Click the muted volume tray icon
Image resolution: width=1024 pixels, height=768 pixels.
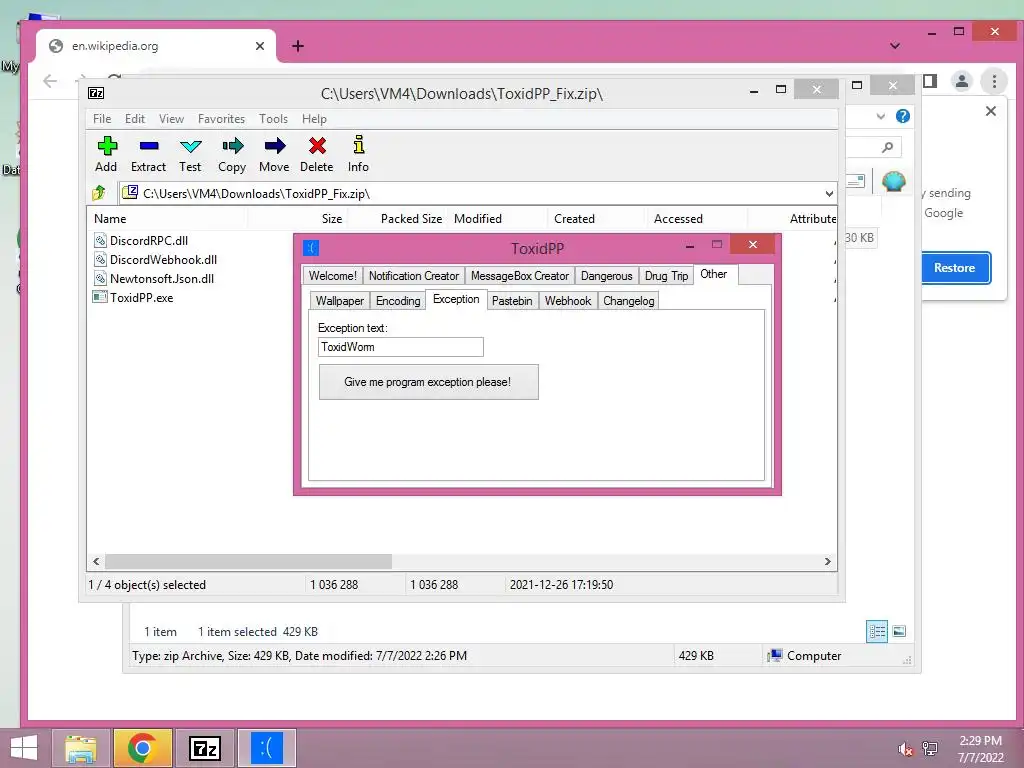coord(905,749)
